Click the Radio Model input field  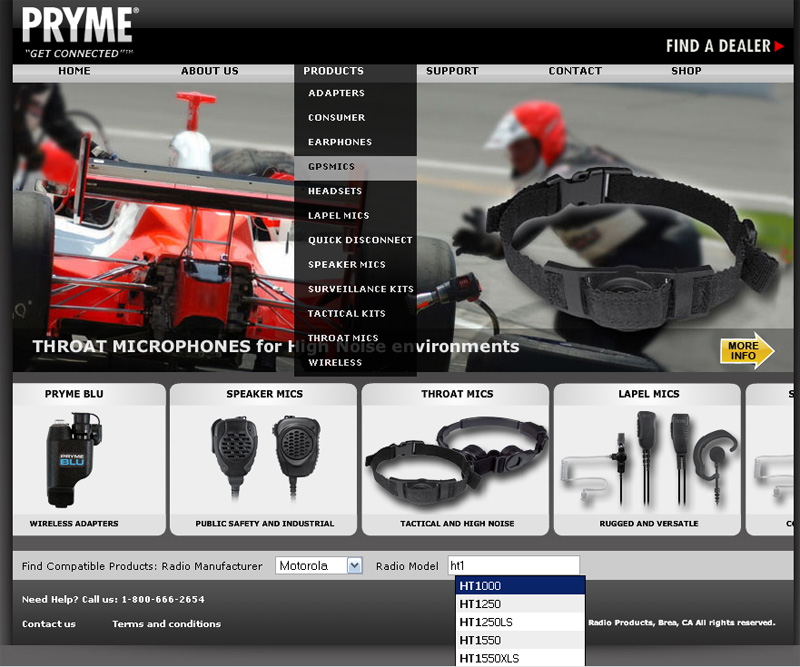click(x=513, y=565)
